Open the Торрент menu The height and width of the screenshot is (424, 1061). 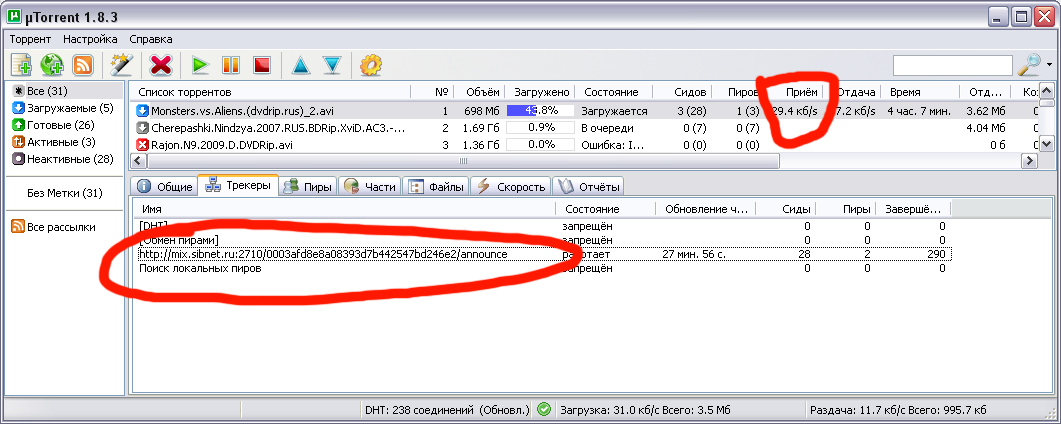[x=31, y=39]
